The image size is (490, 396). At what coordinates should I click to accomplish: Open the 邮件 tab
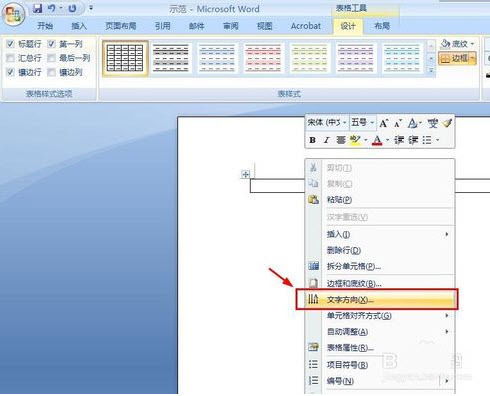coord(197,26)
